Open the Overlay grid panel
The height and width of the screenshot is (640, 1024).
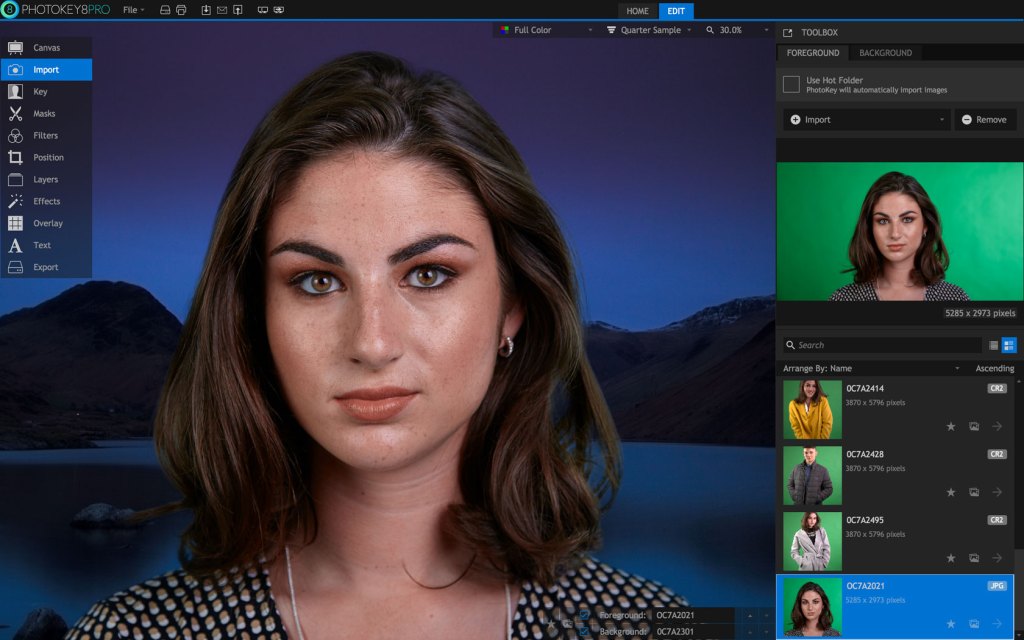[46, 223]
